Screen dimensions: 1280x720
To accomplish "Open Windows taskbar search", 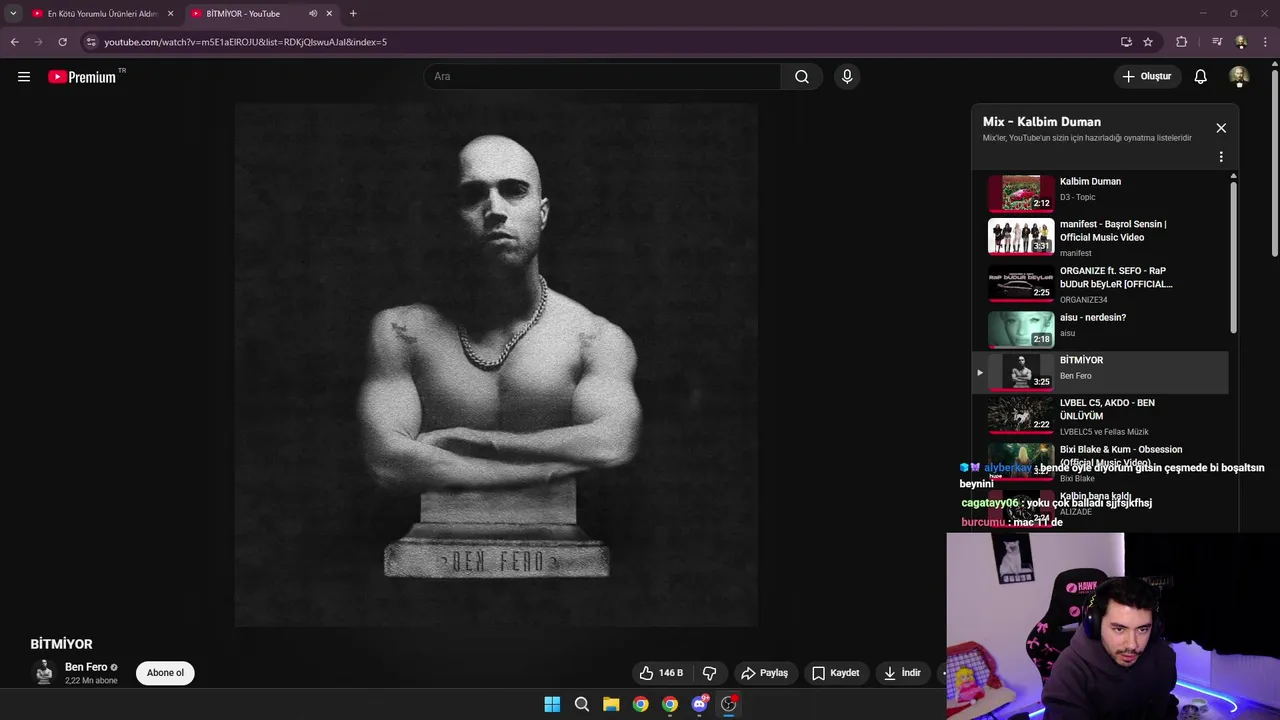I will pyautogui.click(x=582, y=704).
